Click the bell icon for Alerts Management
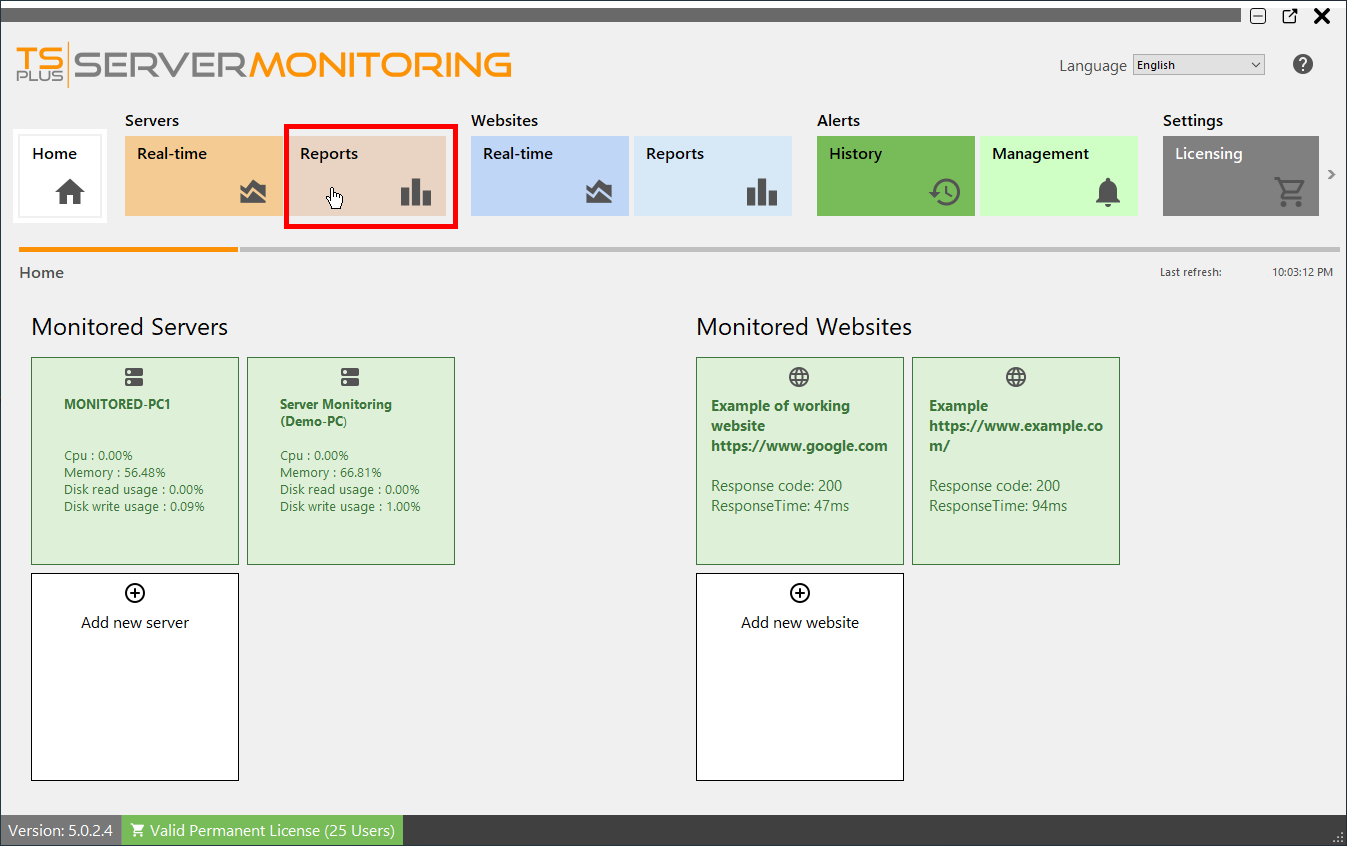The height and width of the screenshot is (846, 1347). [1105, 192]
